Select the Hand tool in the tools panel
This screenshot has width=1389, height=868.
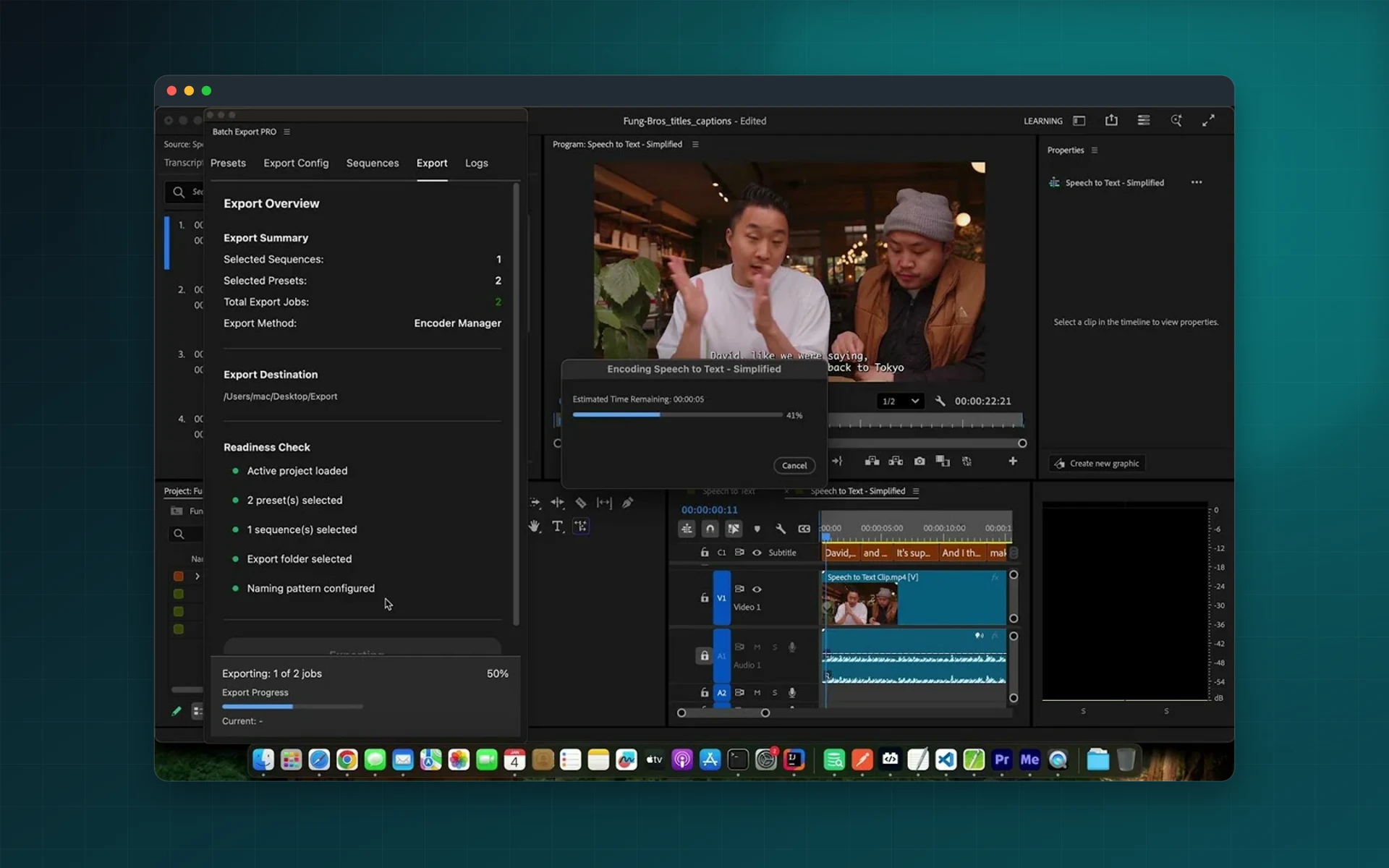pos(535,527)
